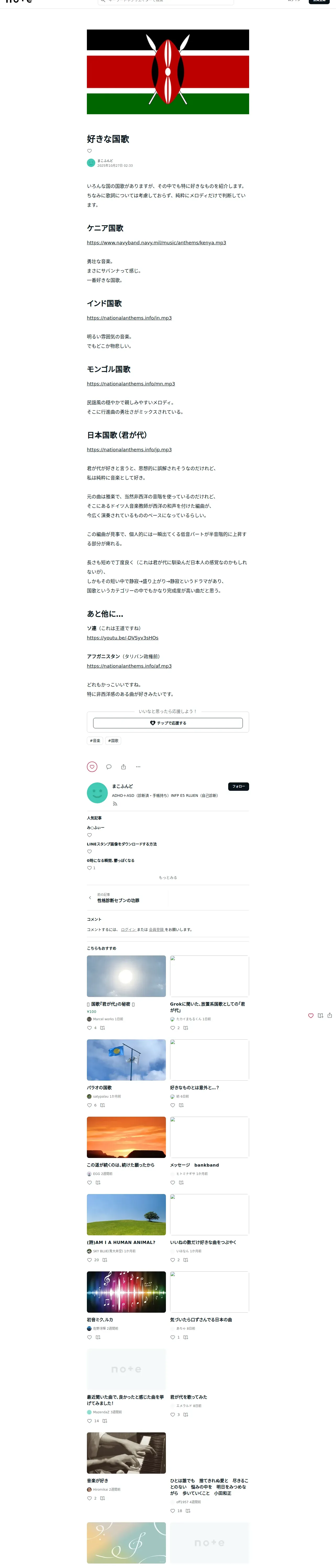The width and height of the screenshot is (336, 1568).
Task: Click the フォロー follow button
Action: pos(238,786)
